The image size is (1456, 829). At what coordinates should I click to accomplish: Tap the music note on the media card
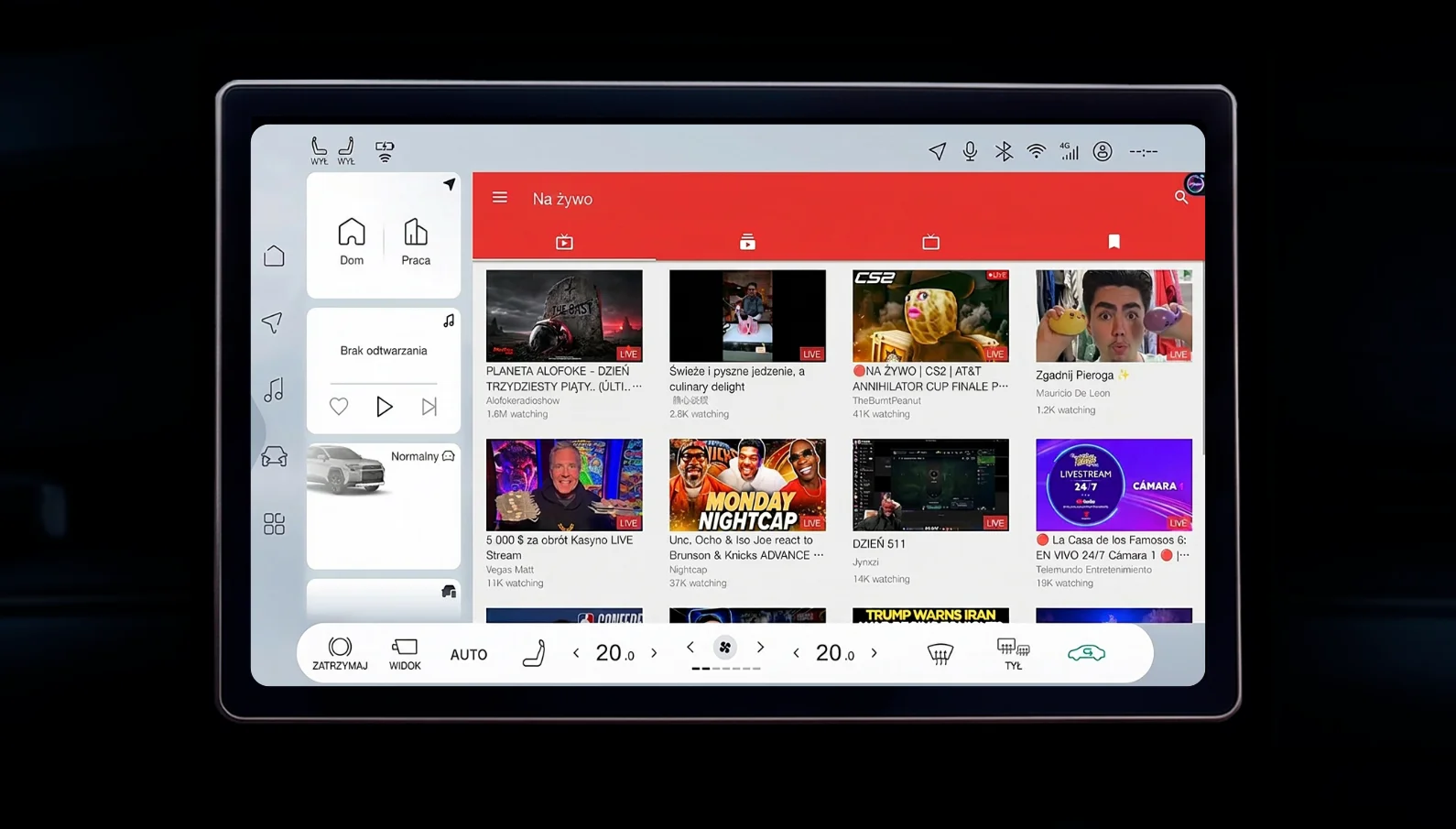(449, 321)
